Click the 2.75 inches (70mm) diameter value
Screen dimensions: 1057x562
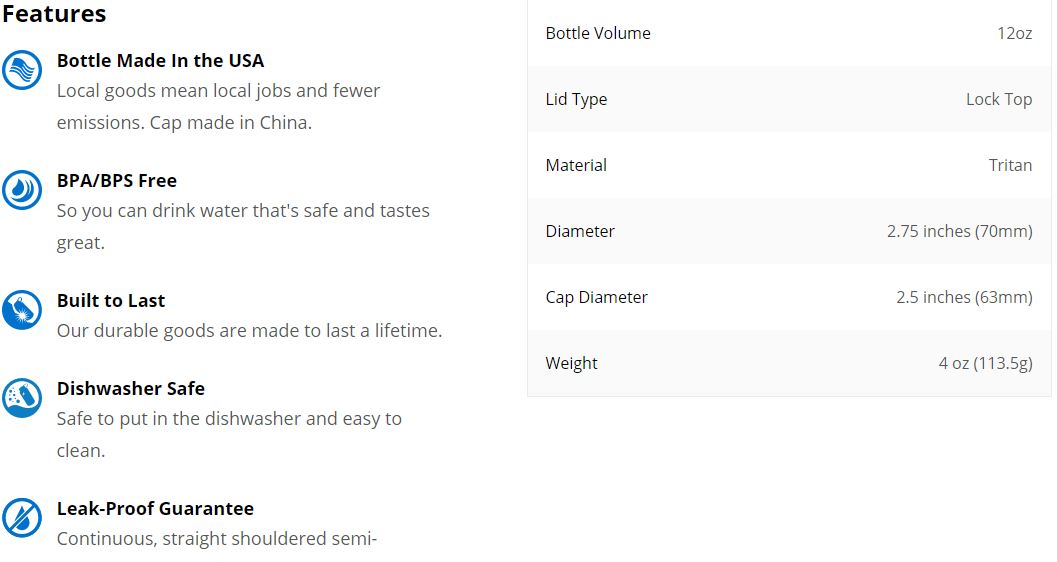click(959, 231)
